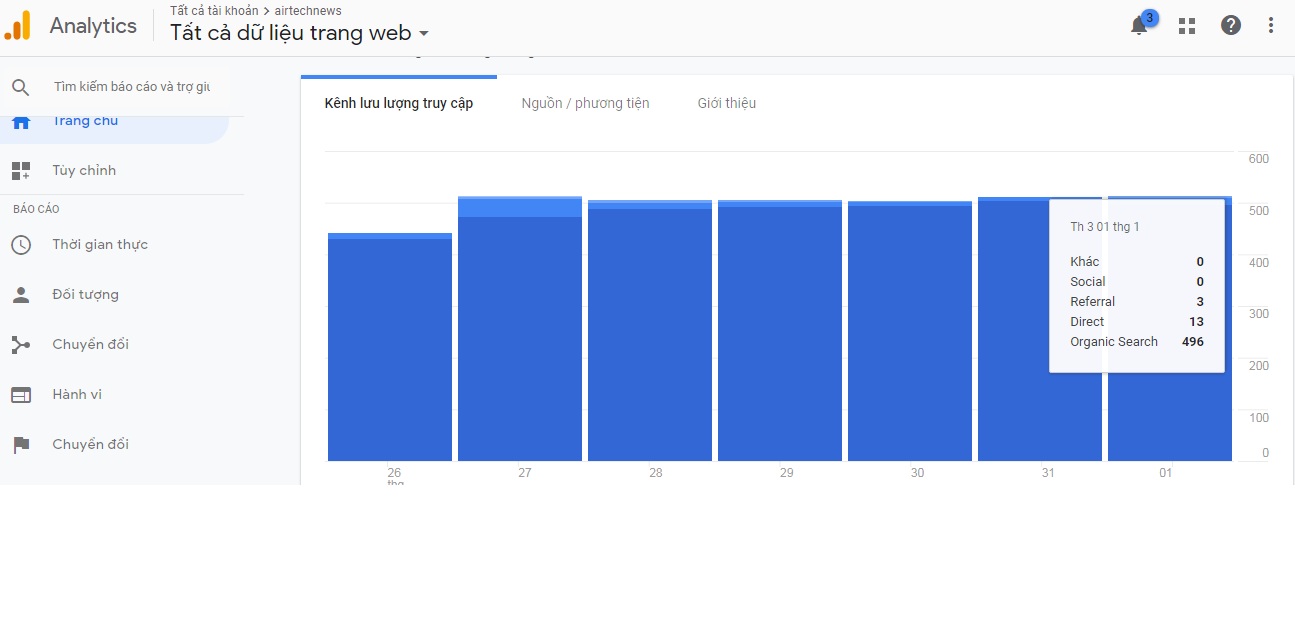Image resolution: width=1295 pixels, height=624 pixels.
Task: Click the help question mark icon
Action: pyautogui.click(x=1231, y=26)
